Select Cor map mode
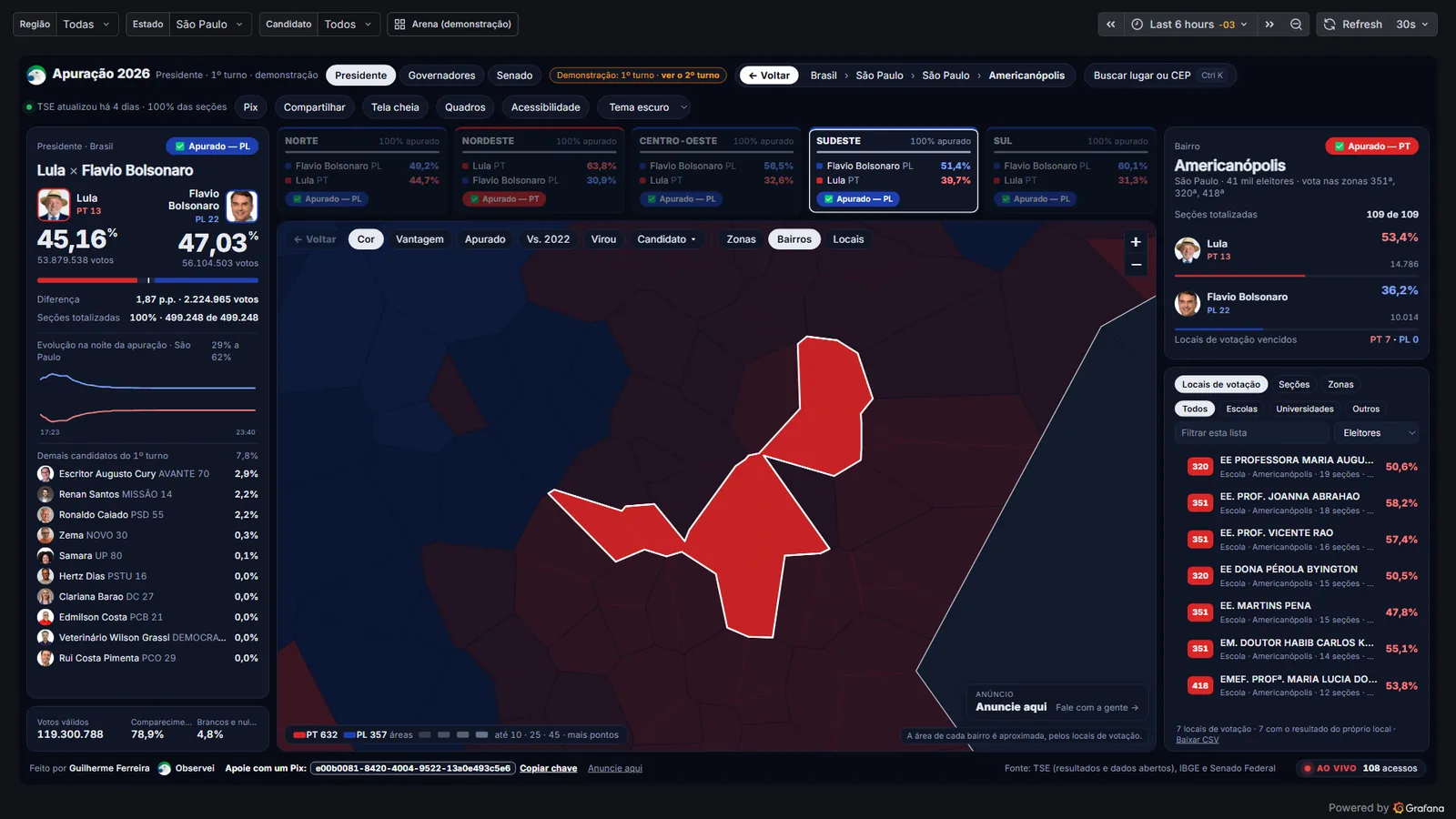 366,239
